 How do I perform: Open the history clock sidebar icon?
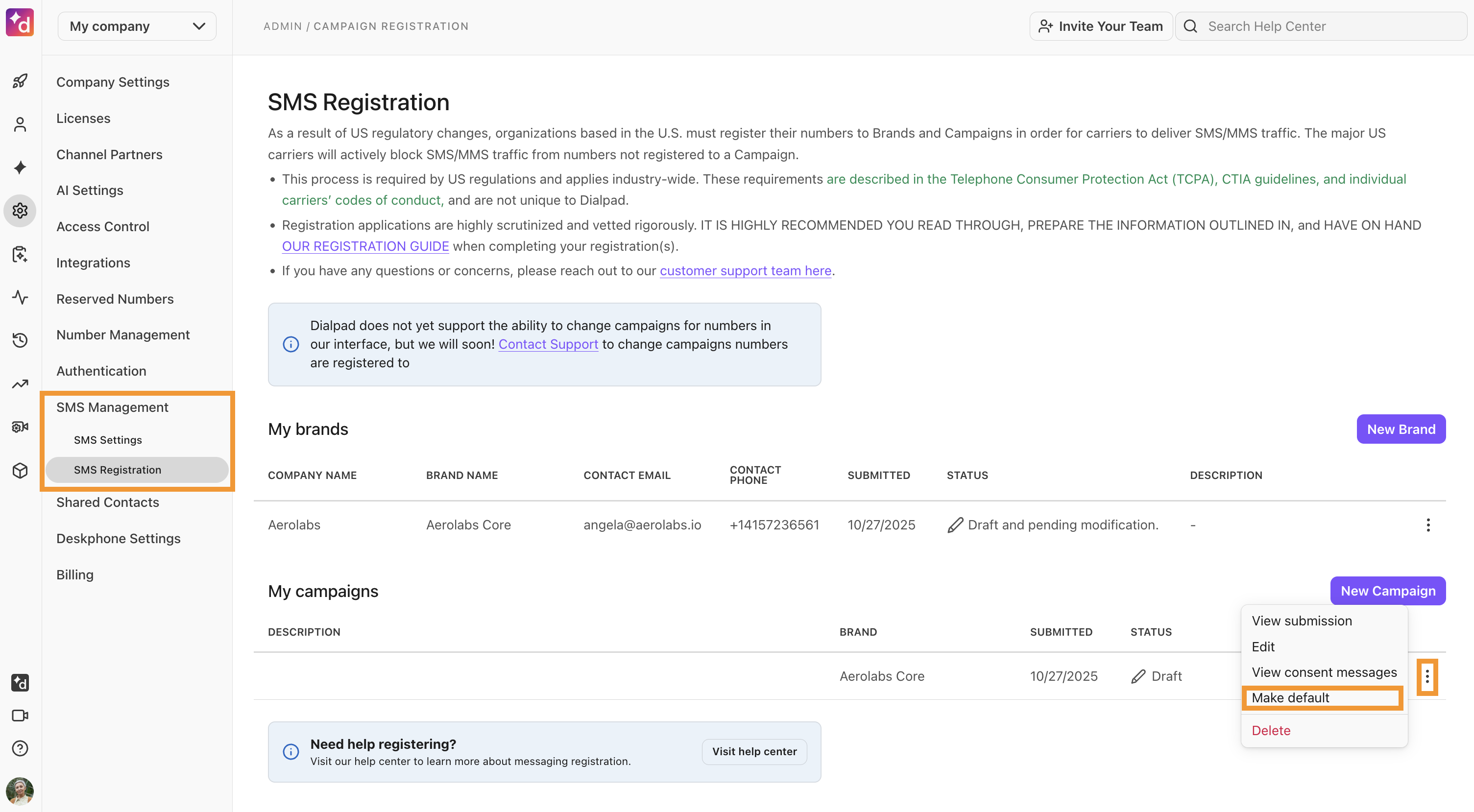pos(20,340)
